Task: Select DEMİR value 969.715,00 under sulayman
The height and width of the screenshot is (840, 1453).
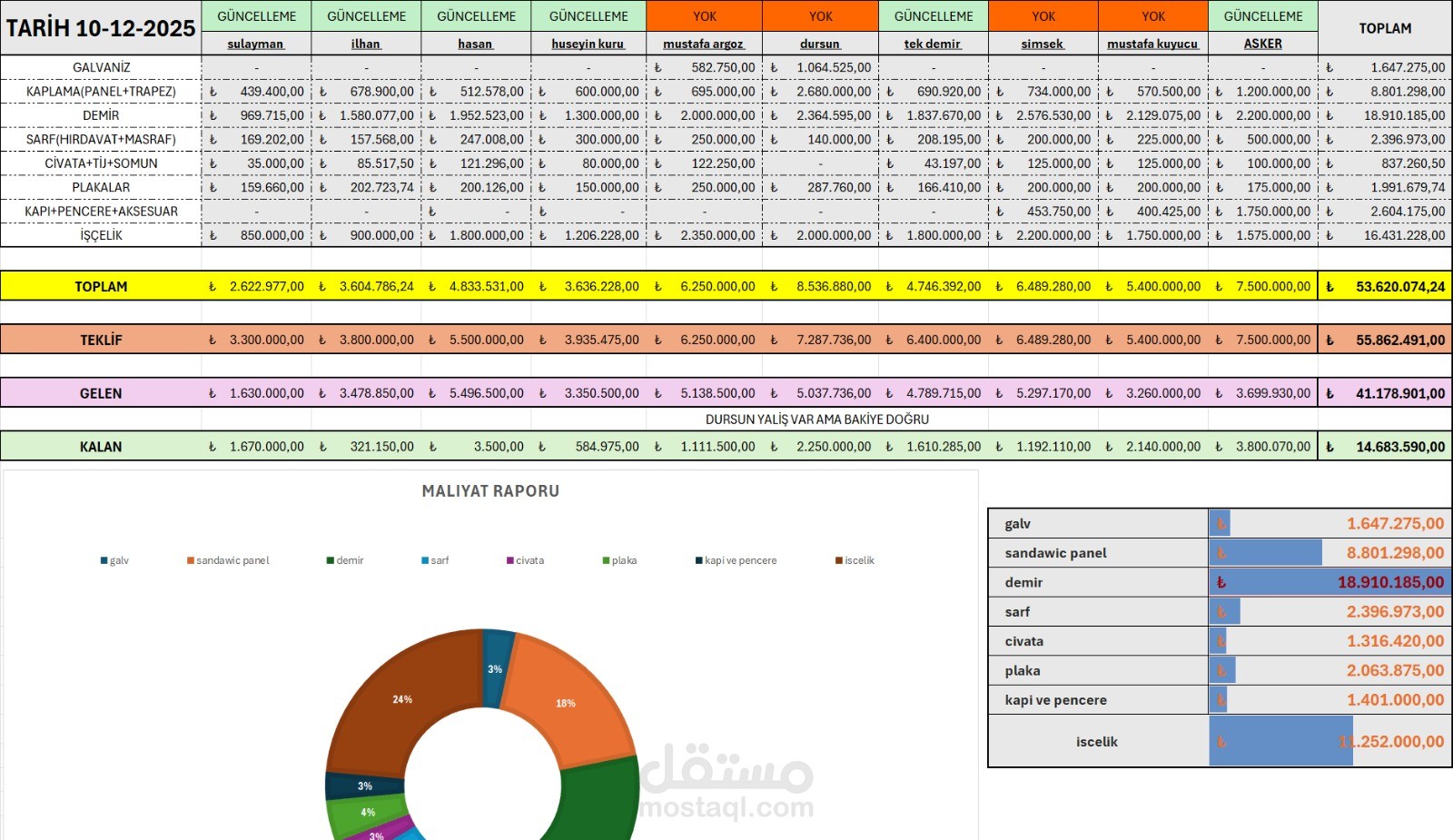Action: 256,115
